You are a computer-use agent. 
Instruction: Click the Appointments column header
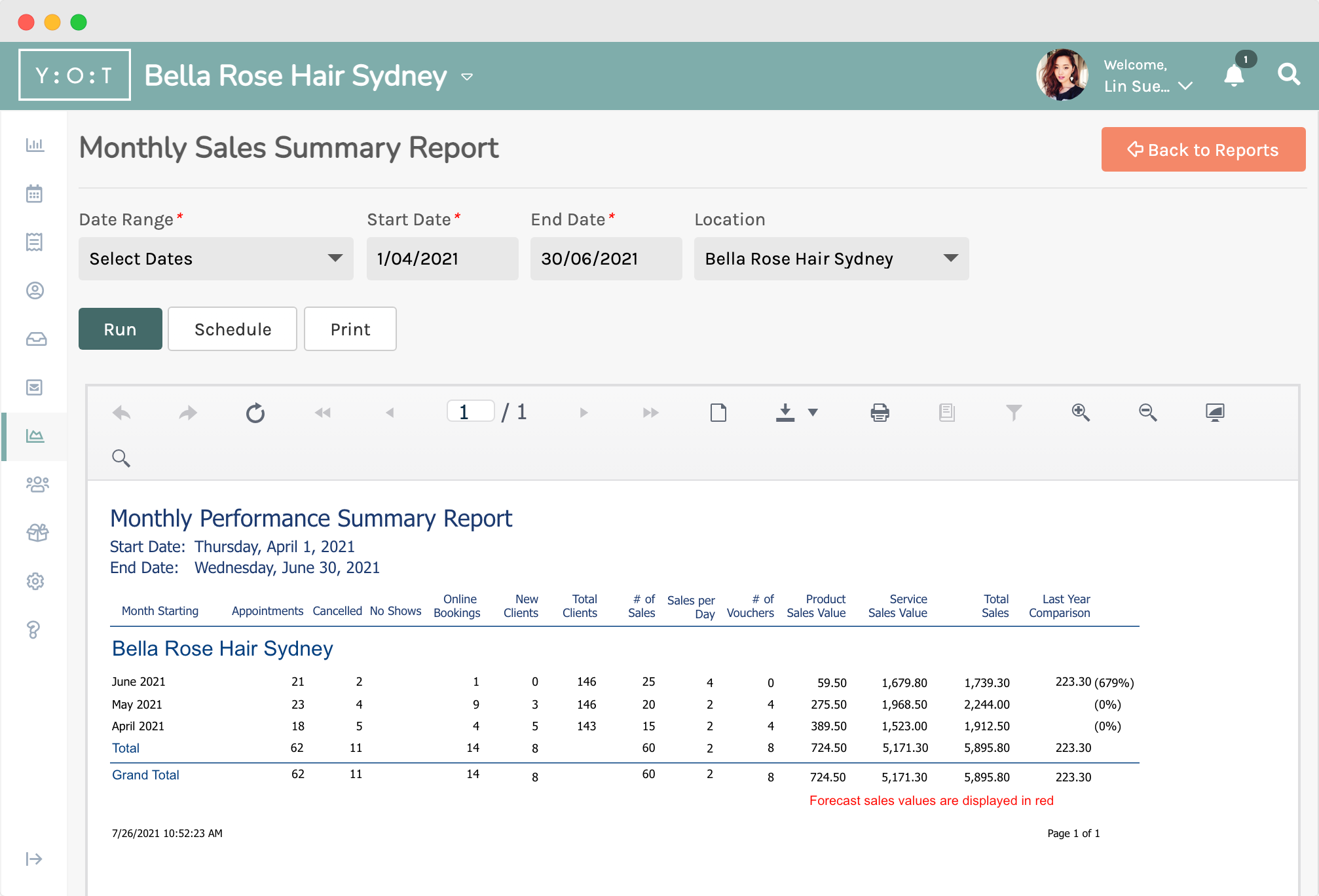point(267,611)
